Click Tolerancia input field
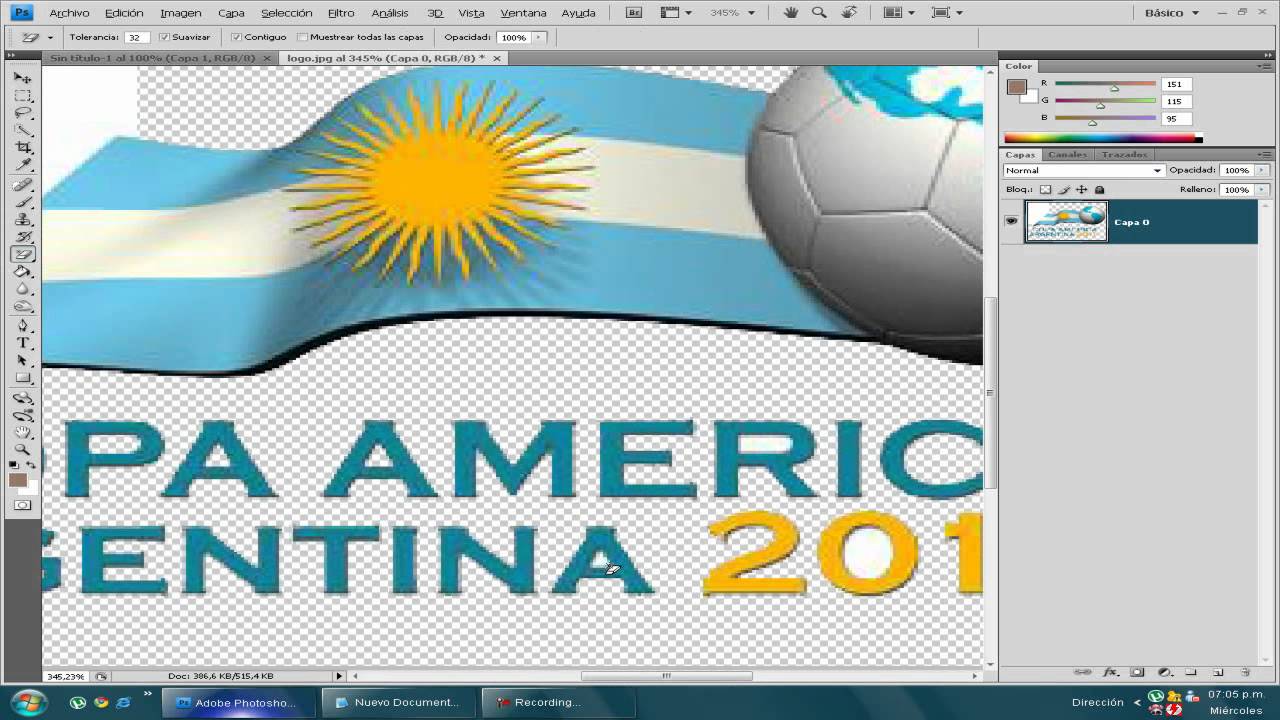1280x720 pixels. (x=137, y=37)
